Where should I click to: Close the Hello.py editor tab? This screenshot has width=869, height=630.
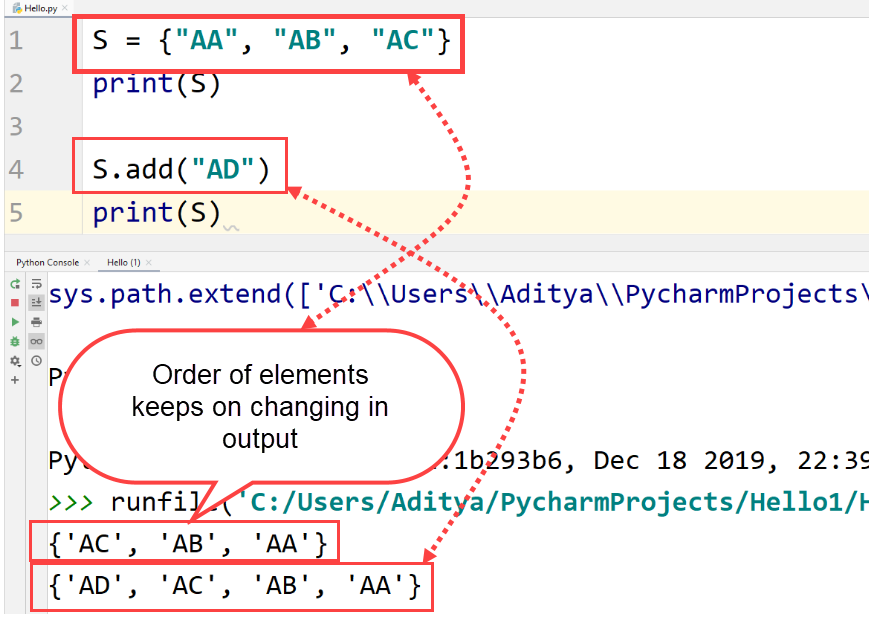pos(64,7)
